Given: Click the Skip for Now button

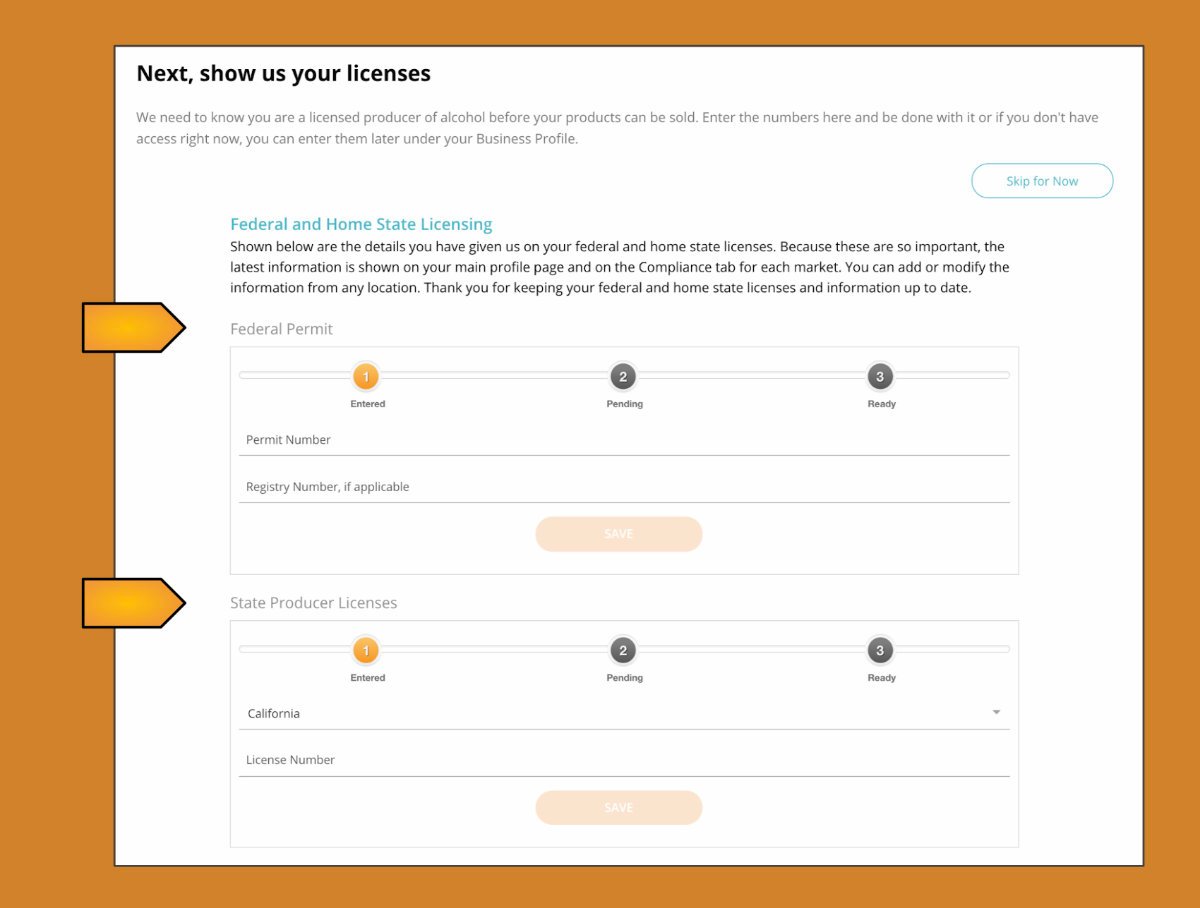Looking at the screenshot, I should pyautogui.click(x=1042, y=180).
